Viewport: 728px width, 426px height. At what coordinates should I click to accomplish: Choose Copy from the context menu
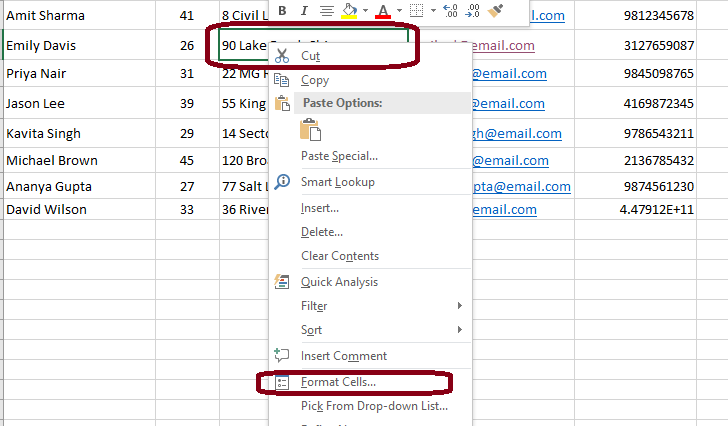(x=315, y=80)
